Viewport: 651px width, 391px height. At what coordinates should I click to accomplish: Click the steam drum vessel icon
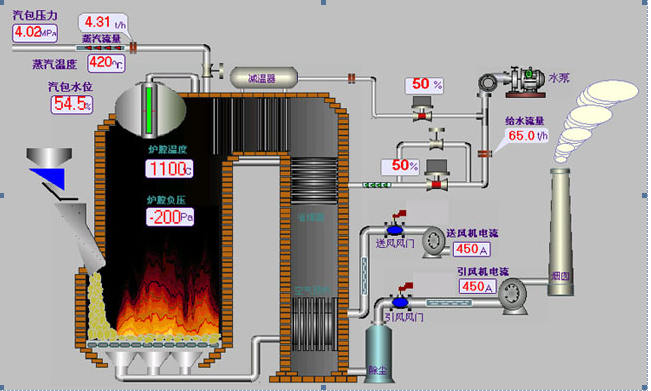(150, 110)
